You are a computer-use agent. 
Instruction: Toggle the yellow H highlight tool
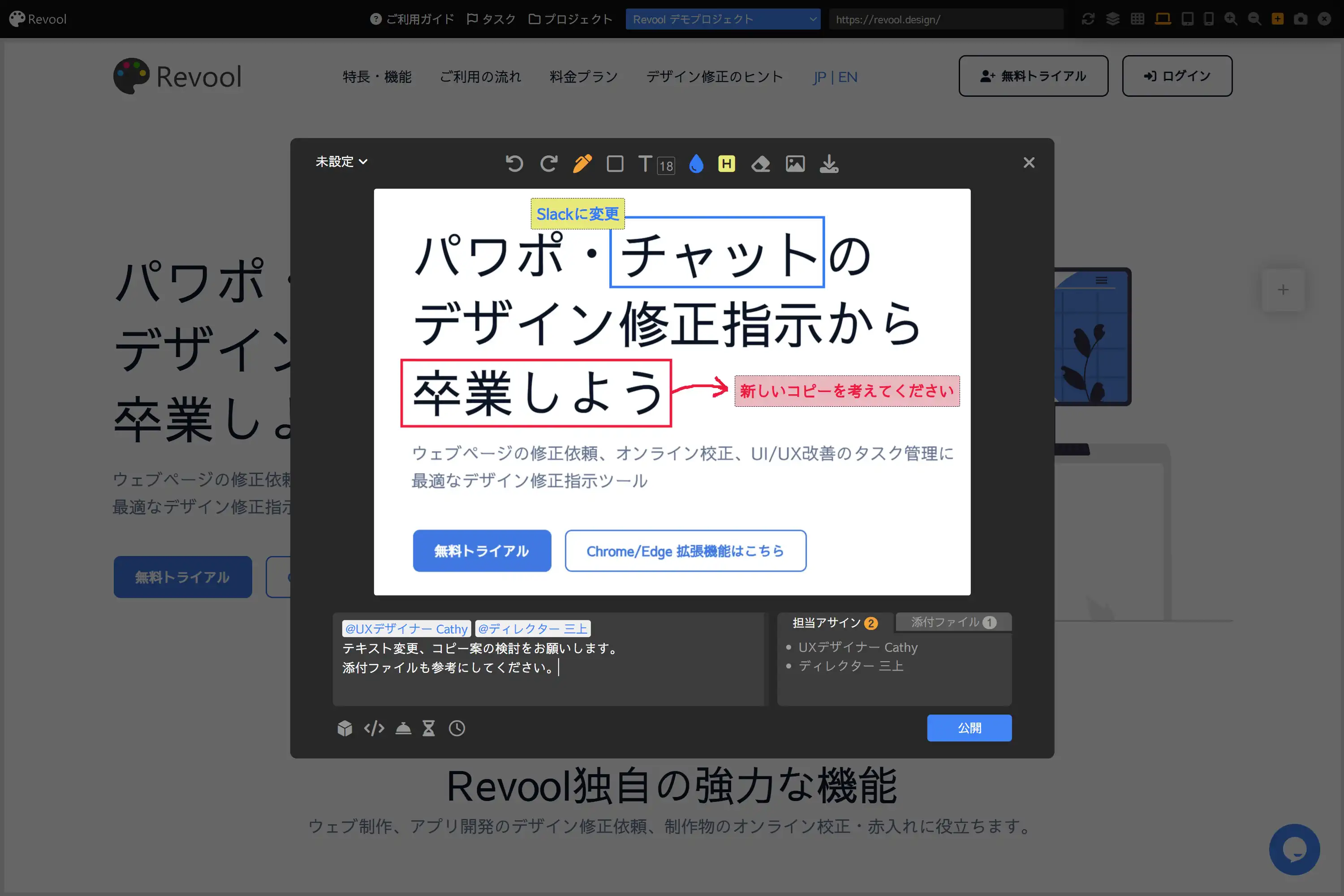click(x=726, y=164)
